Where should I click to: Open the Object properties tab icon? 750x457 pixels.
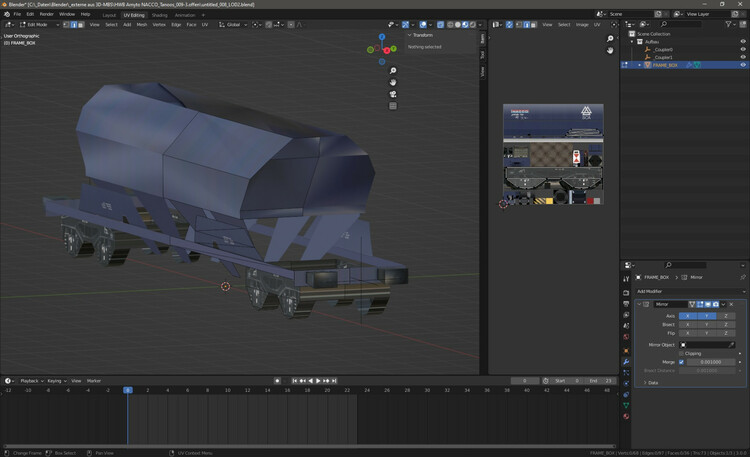point(626,351)
